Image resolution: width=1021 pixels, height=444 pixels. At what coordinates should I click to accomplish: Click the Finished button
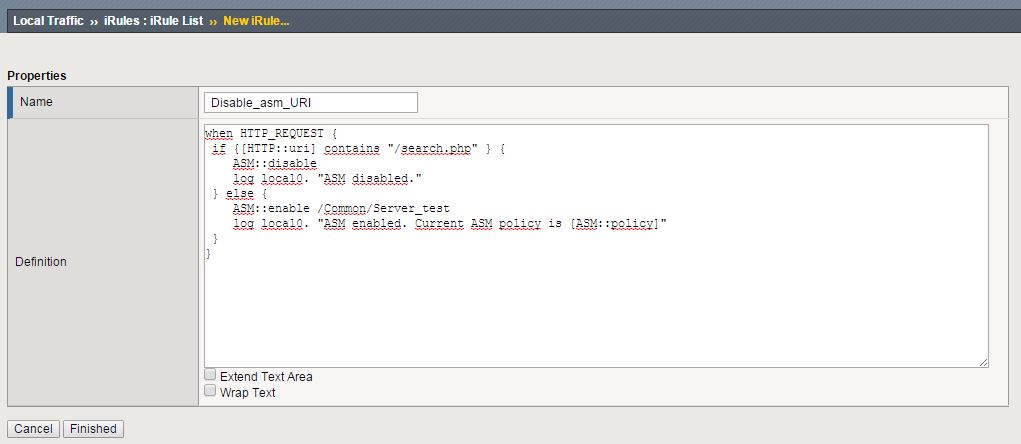point(93,429)
